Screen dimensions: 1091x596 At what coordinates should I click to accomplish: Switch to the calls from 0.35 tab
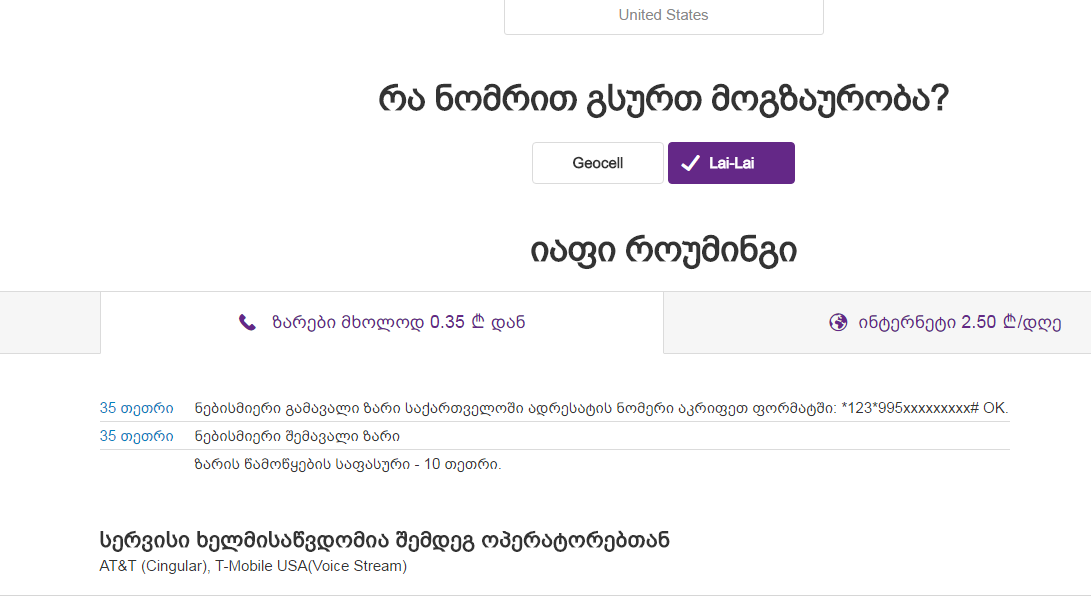381,321
